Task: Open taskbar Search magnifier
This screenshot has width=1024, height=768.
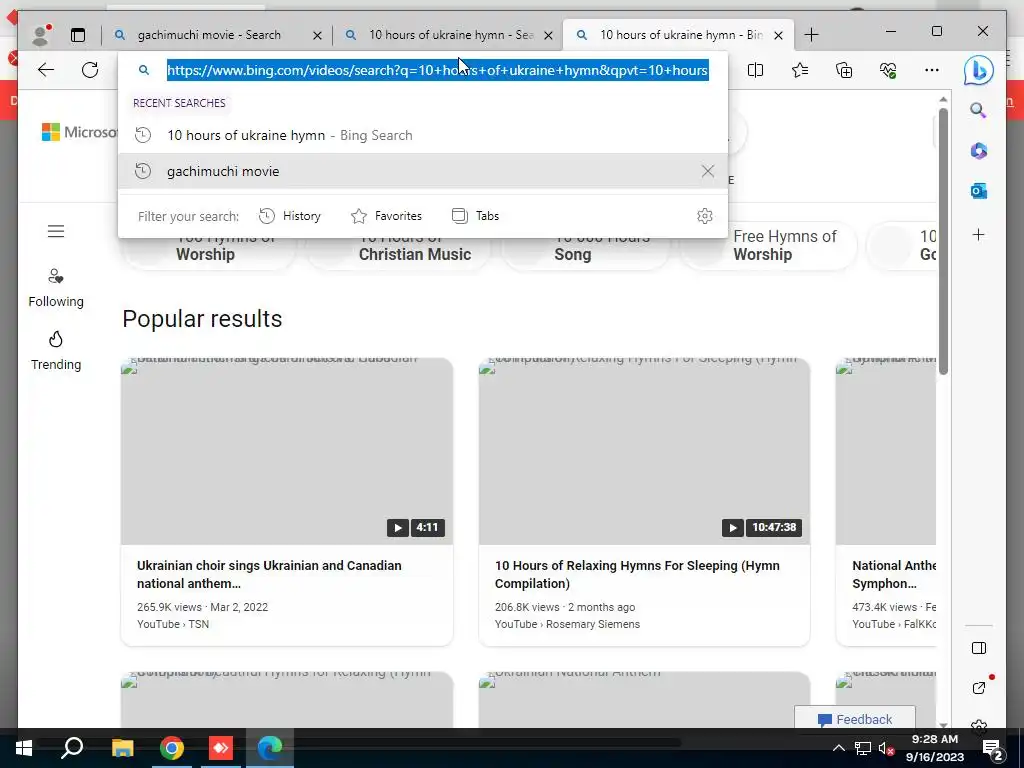Action: coord(72,748)
